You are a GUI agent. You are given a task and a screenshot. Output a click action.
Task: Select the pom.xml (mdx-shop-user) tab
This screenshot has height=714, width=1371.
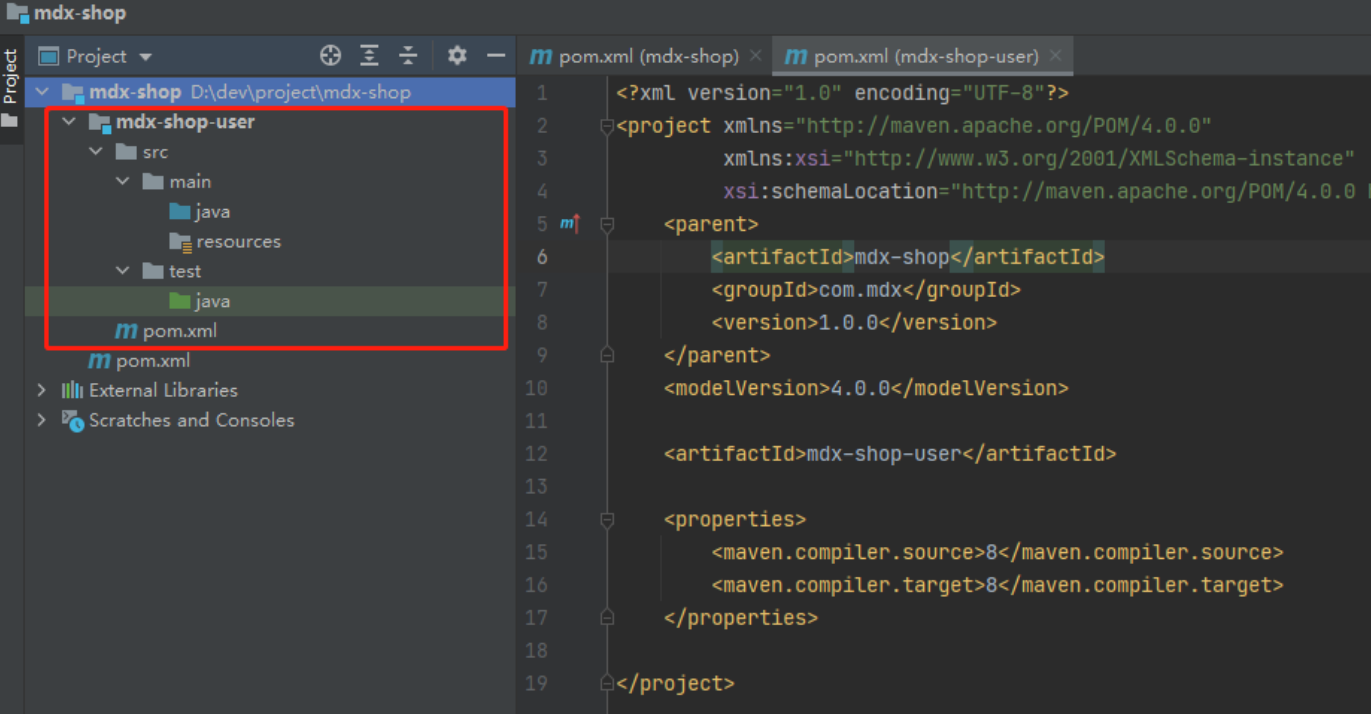(925, 57)
